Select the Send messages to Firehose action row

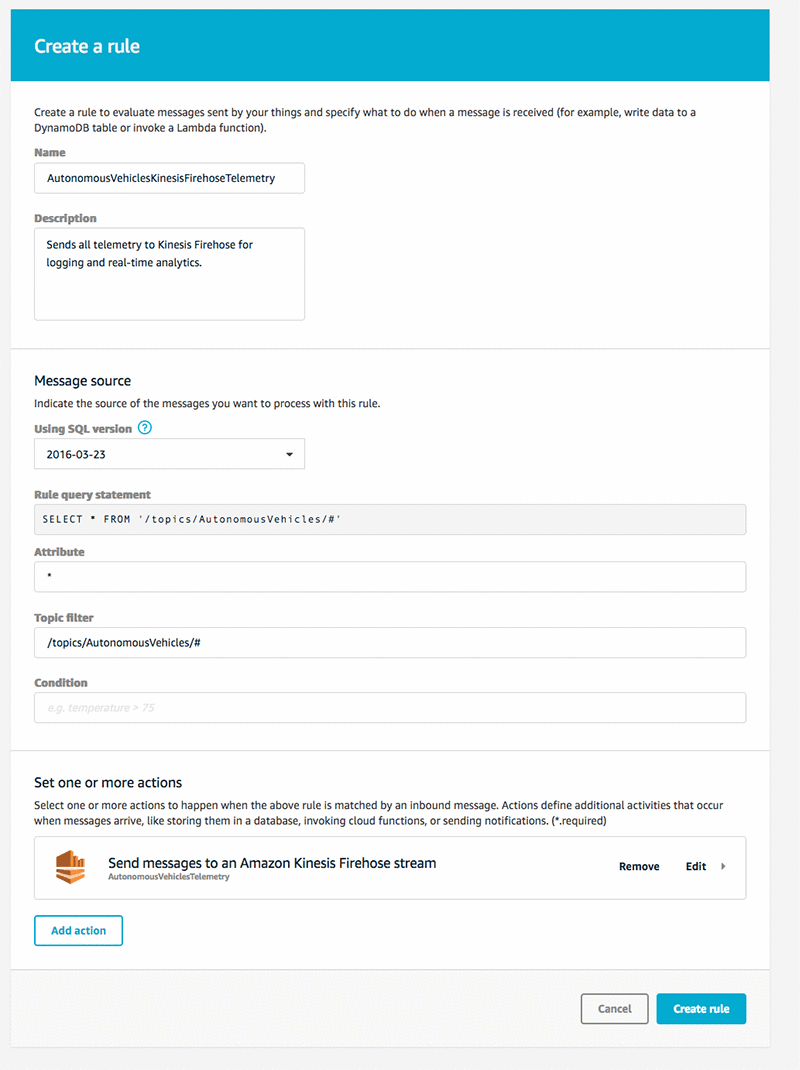click(x=390, y=868)
